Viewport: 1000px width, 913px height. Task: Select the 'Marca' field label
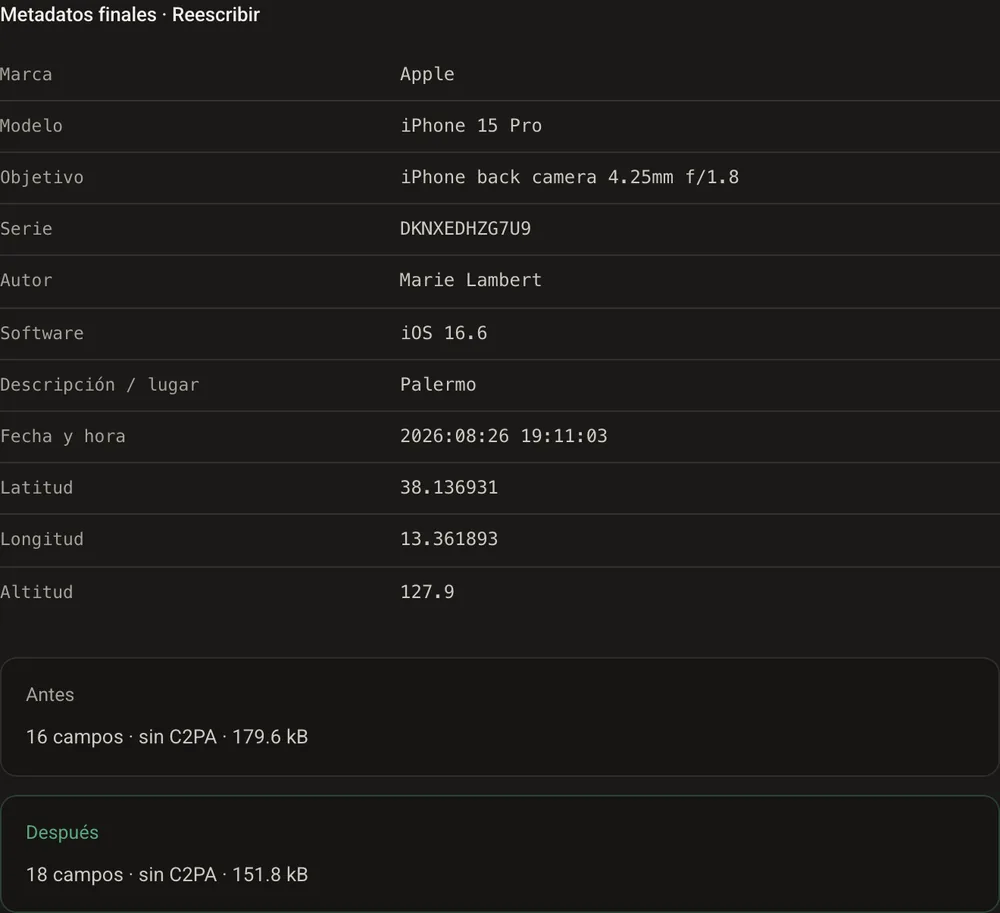(x=26, y=75)
